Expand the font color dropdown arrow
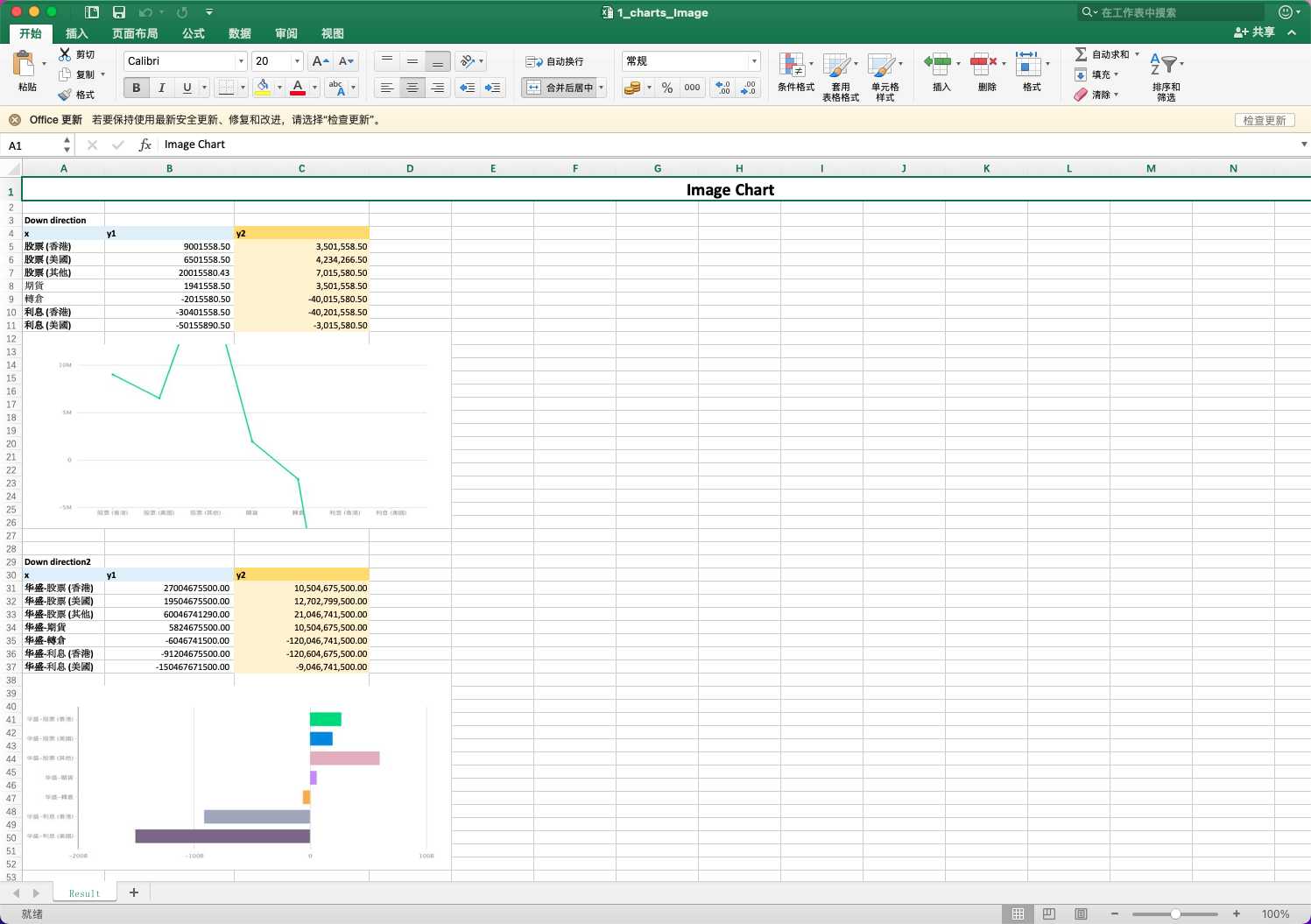This screenshot has width=1311, height=924. click(x=314, y=88)
